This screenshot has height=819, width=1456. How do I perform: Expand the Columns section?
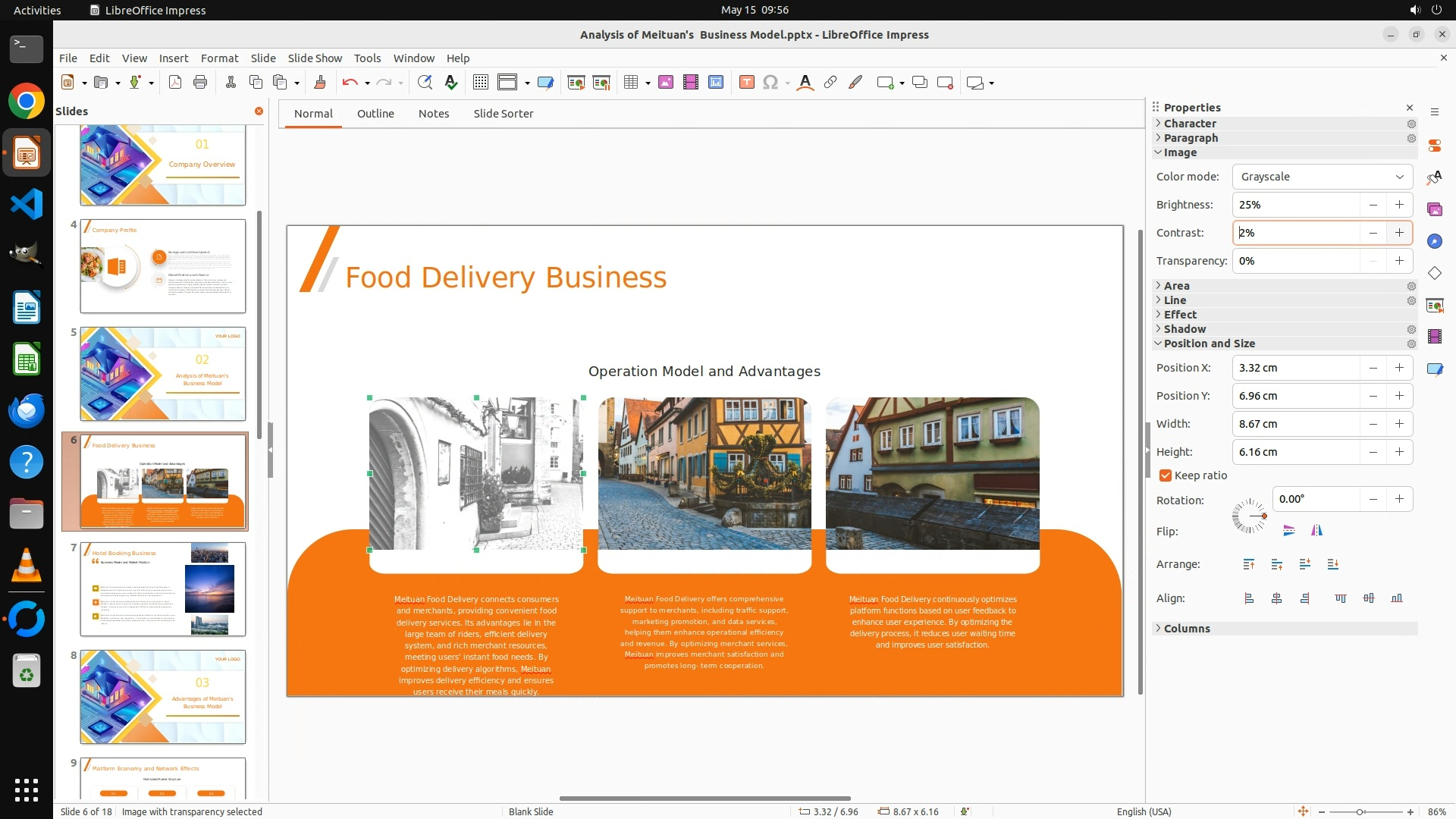click(1187, 629)
